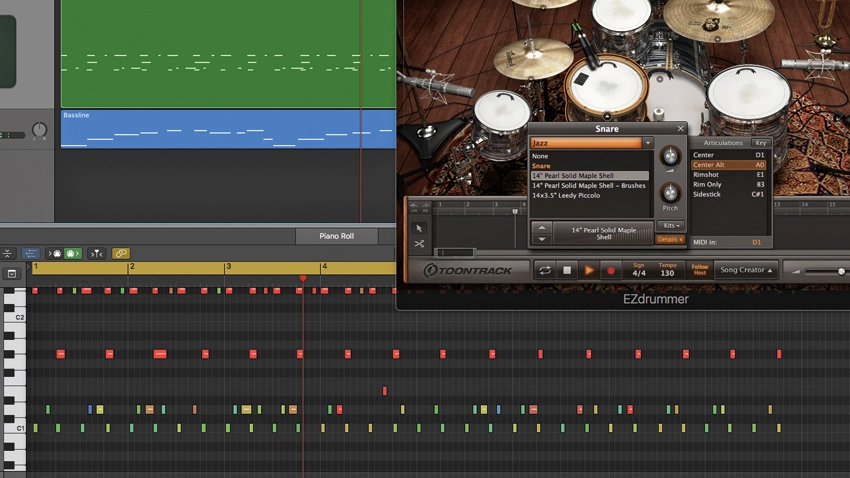The width and height of the screenshot is (850, 478).
Task: Click the left crash cymbal
Action: (533, 59)
